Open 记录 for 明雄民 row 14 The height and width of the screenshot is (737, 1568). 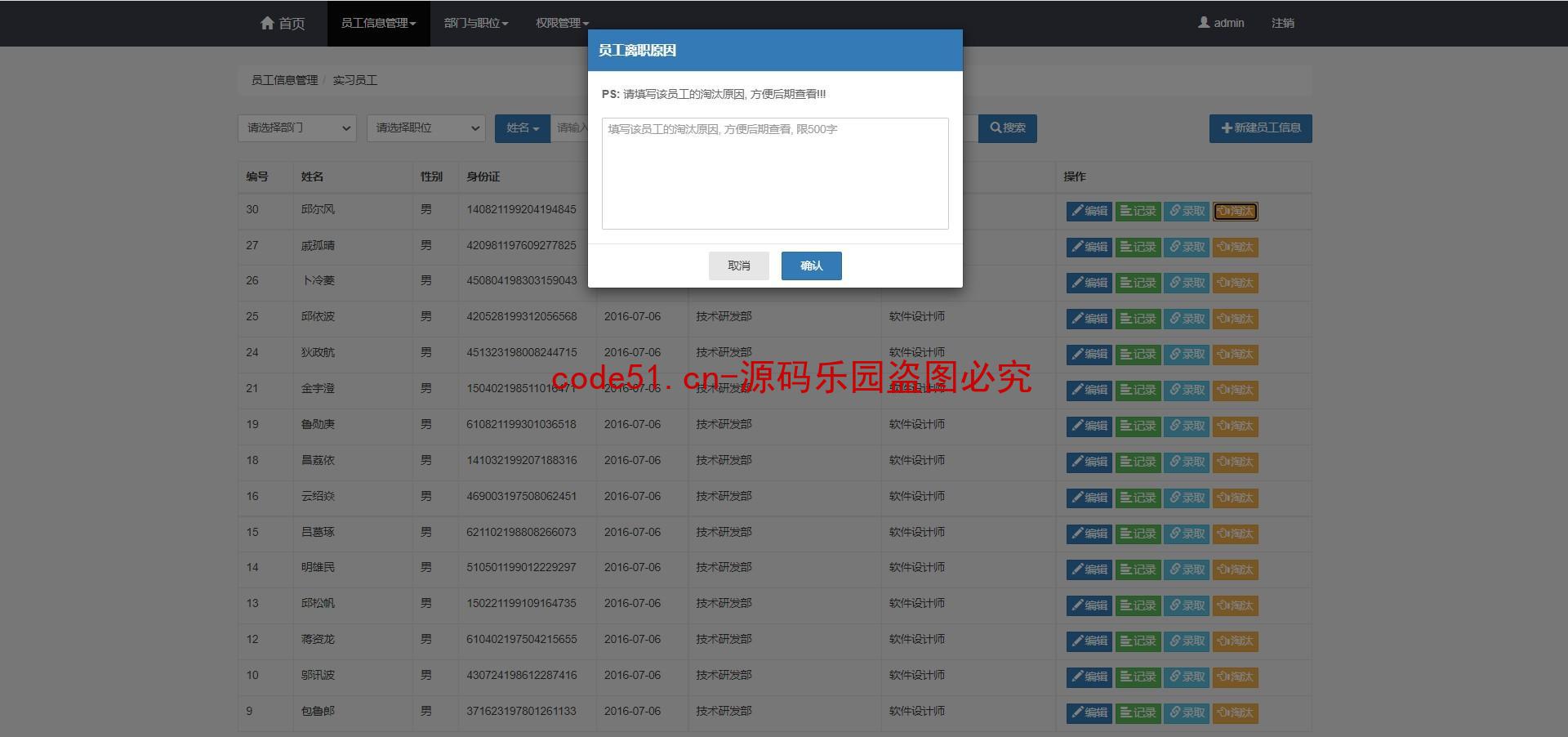click(1138, 570)
